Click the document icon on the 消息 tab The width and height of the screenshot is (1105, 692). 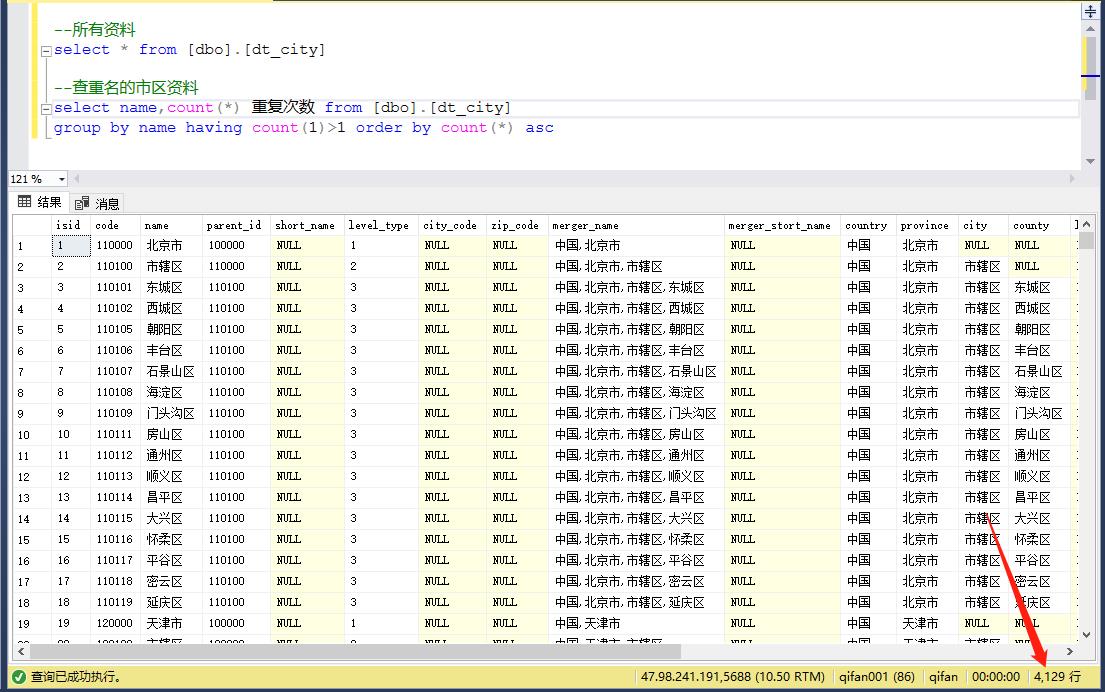82,203
